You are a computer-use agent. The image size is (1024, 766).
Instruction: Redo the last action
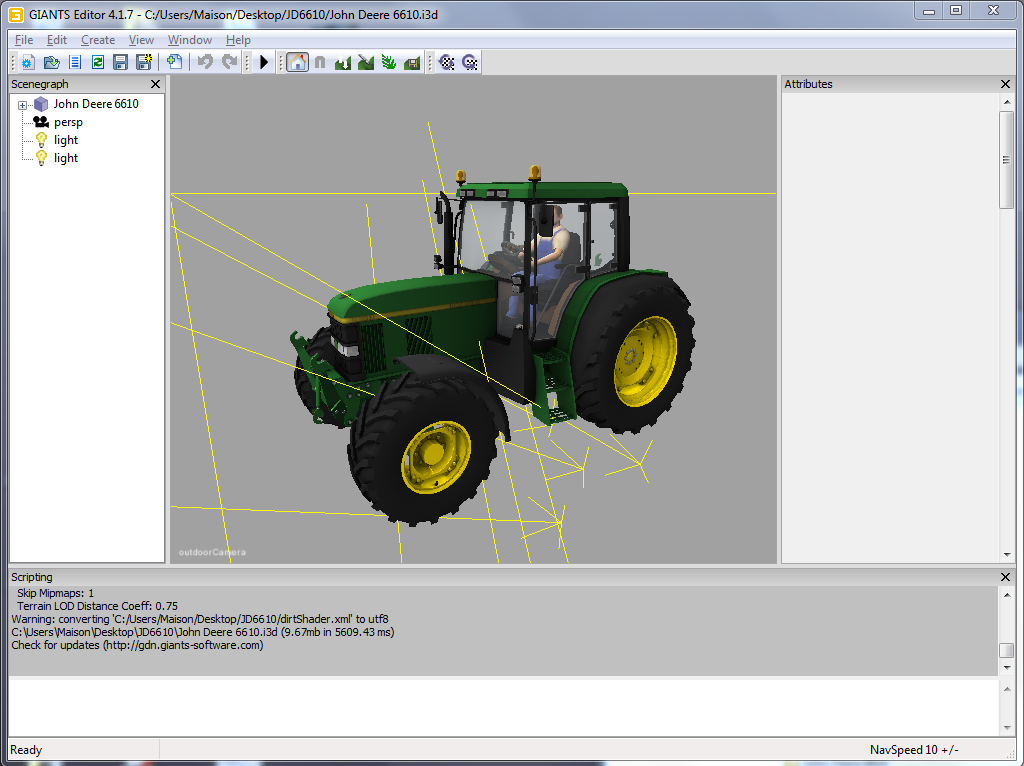pos(229,62)
